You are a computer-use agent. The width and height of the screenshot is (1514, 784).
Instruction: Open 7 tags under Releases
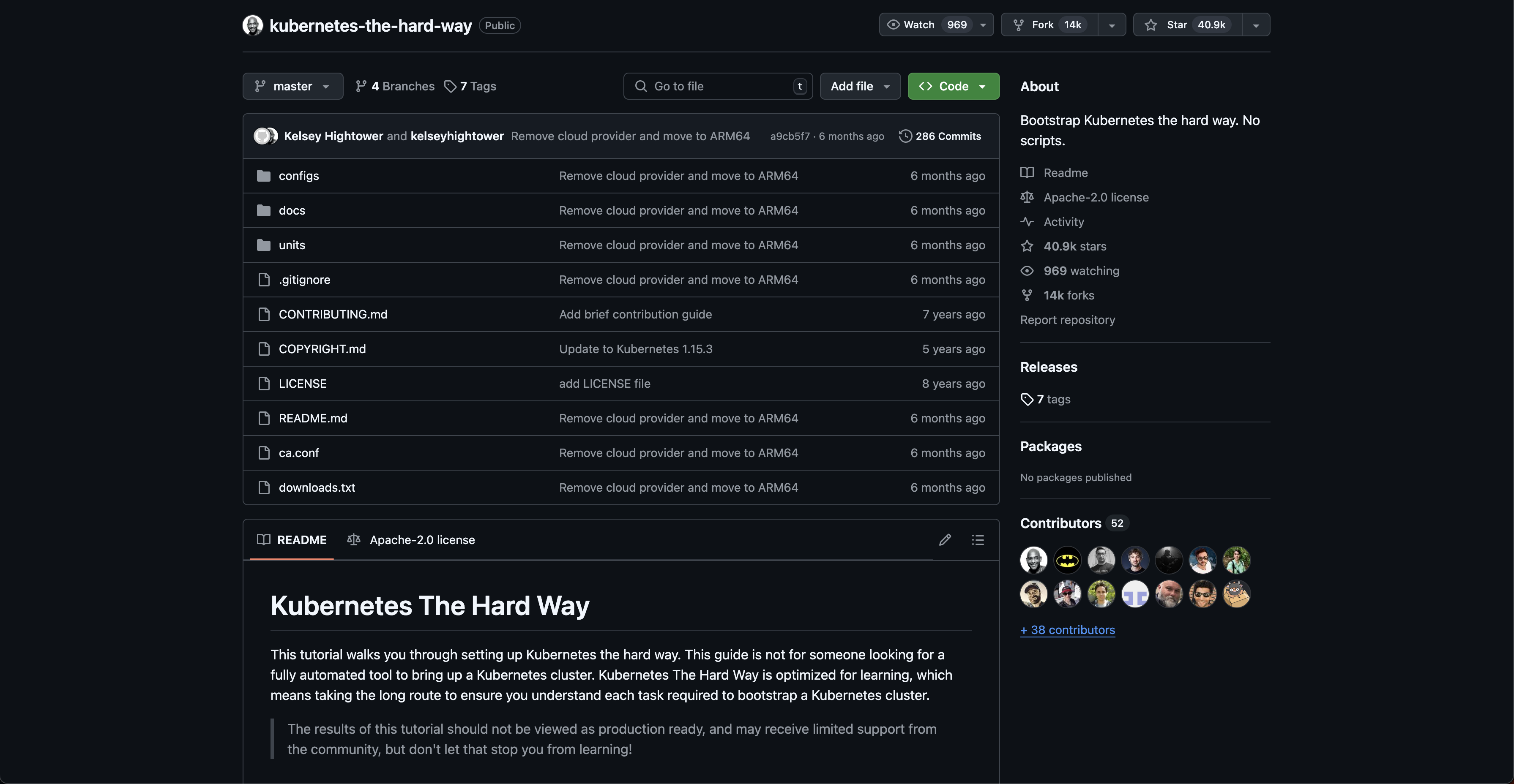coord(1046,400)
